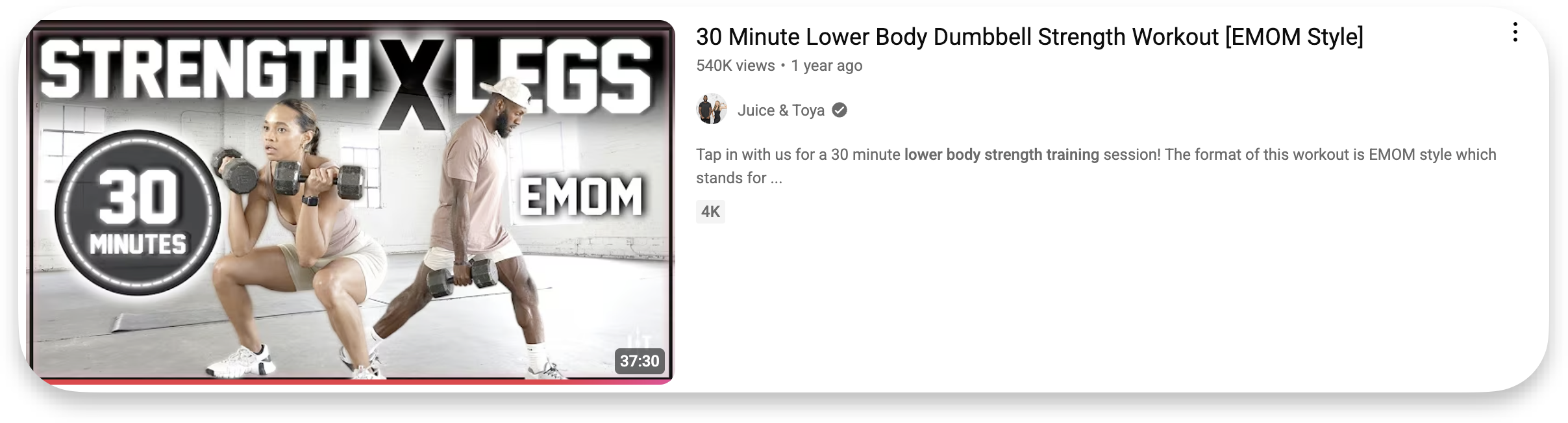Click the video description snippet text
This screenshot has height=423, width=1568.
[x=1096, y=166]
